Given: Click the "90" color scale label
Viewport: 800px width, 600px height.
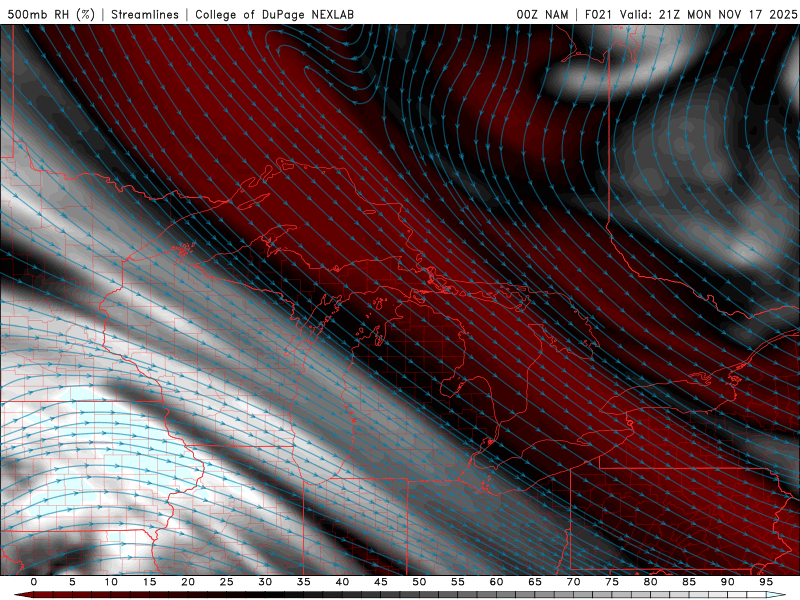Looking at the screenshot, I should pyautogui.click(x=727, y=582).
